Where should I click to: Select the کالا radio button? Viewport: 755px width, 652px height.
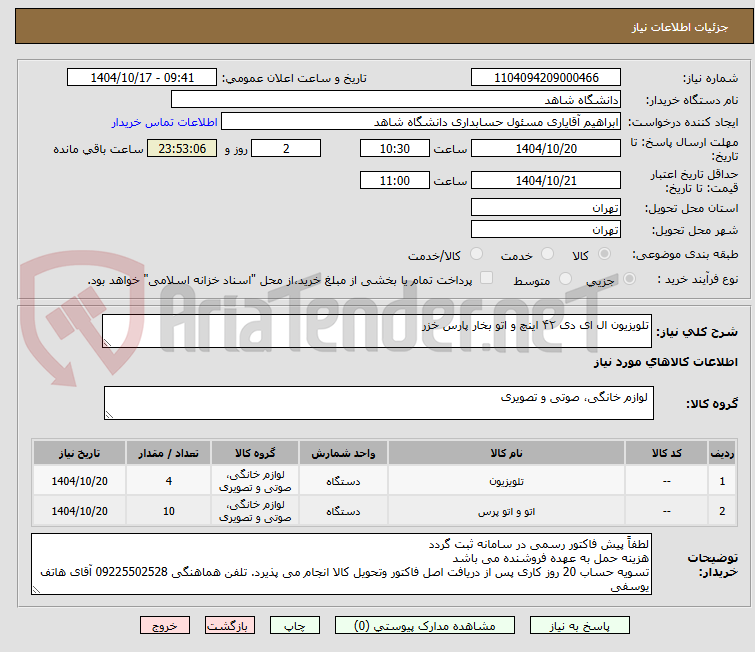pos(604,254)
